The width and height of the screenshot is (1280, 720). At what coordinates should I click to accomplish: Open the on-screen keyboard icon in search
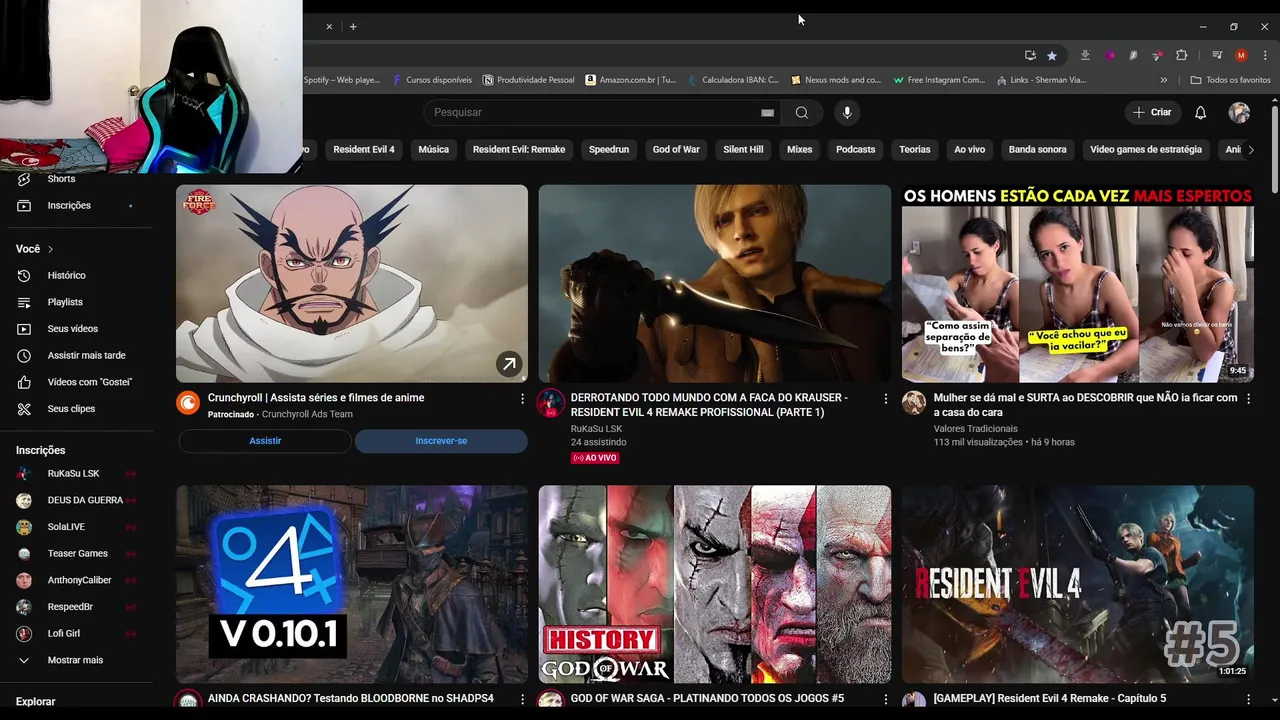pyautogui.click(x=767, y=113)
